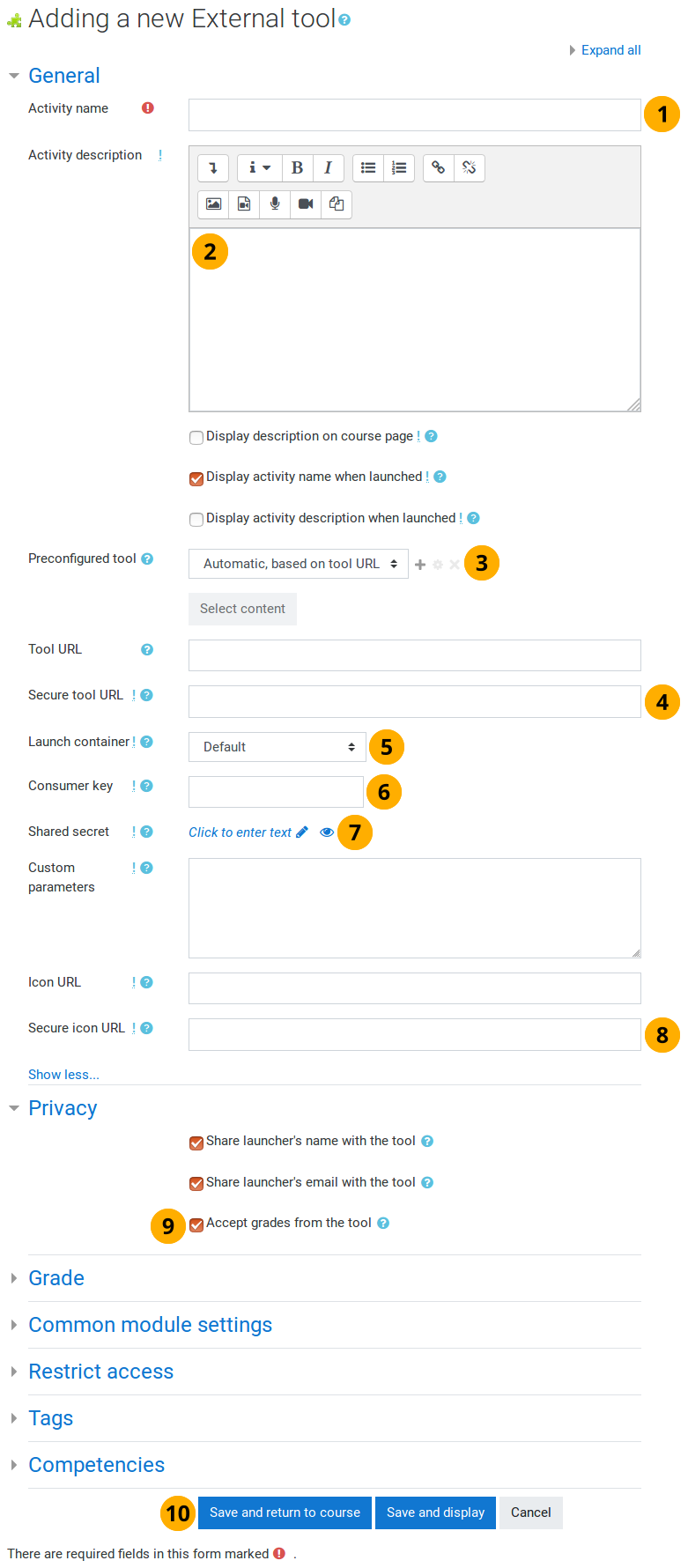Click the pencil icon beside Shared secret

coord(302,832)
